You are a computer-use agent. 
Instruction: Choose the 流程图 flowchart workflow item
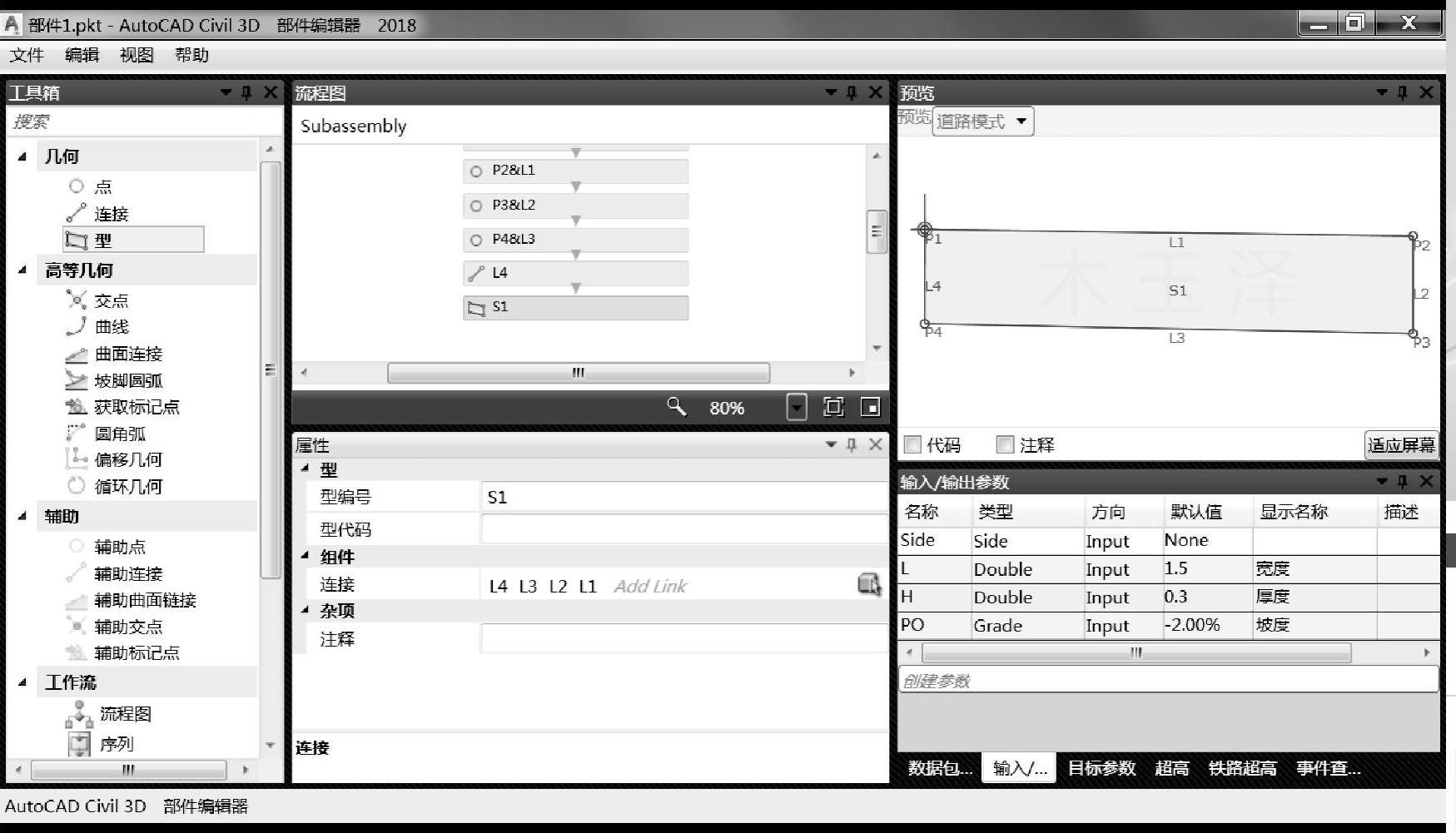tap(109, 713)
